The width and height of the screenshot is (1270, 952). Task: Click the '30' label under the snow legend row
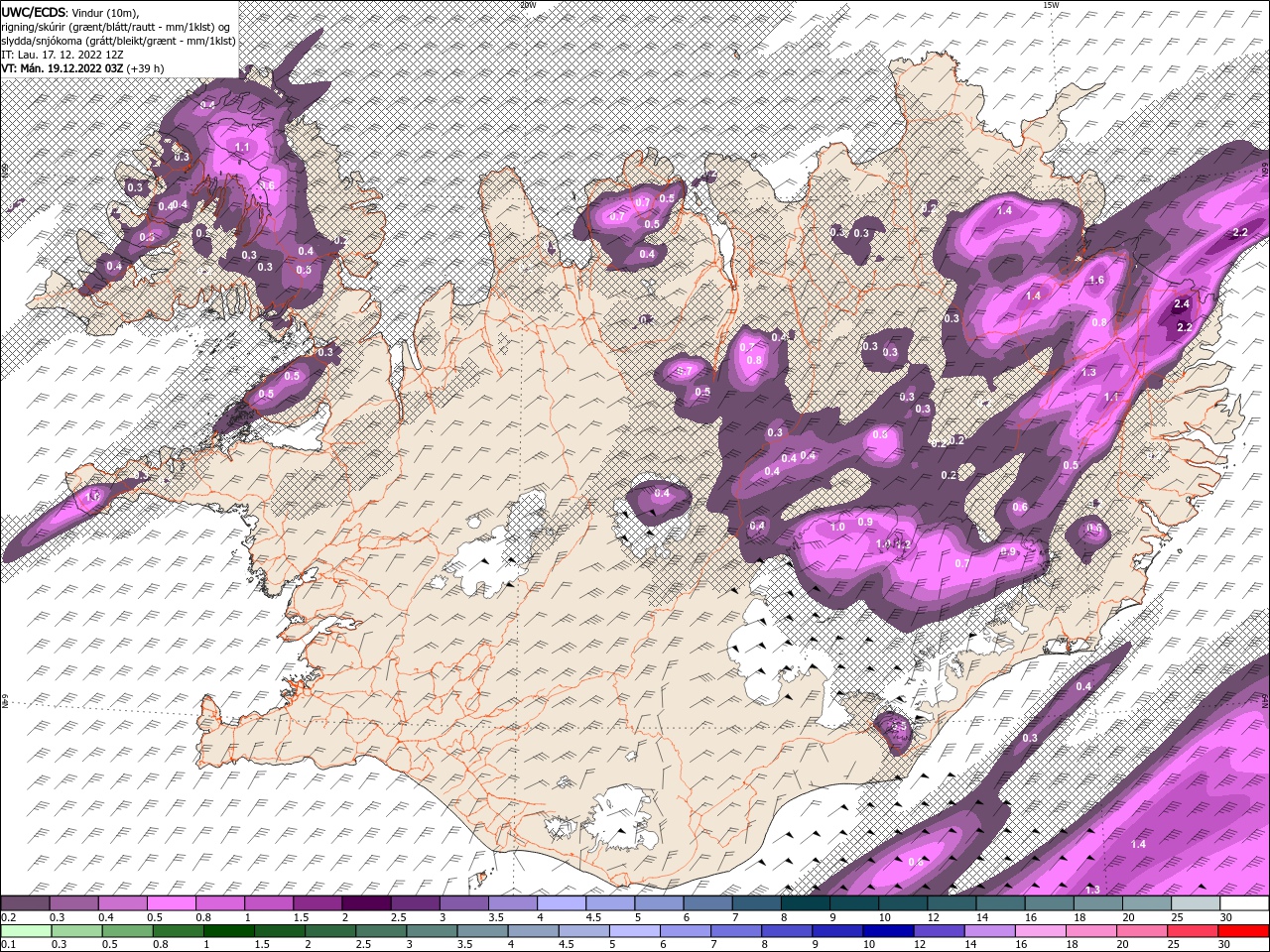coord(1226,917)
